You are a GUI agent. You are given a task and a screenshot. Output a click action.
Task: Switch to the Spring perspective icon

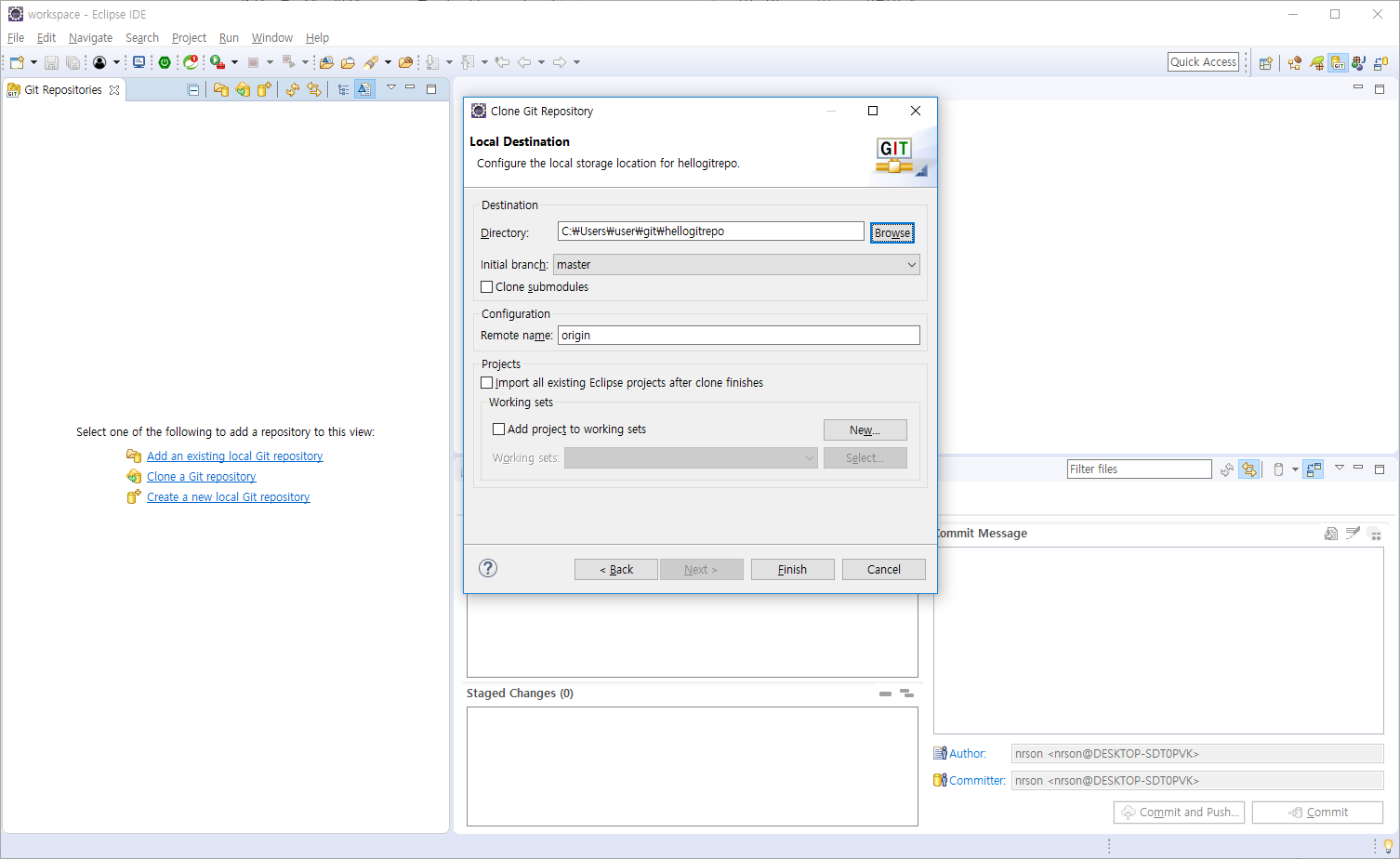(x=1316, y=62)
